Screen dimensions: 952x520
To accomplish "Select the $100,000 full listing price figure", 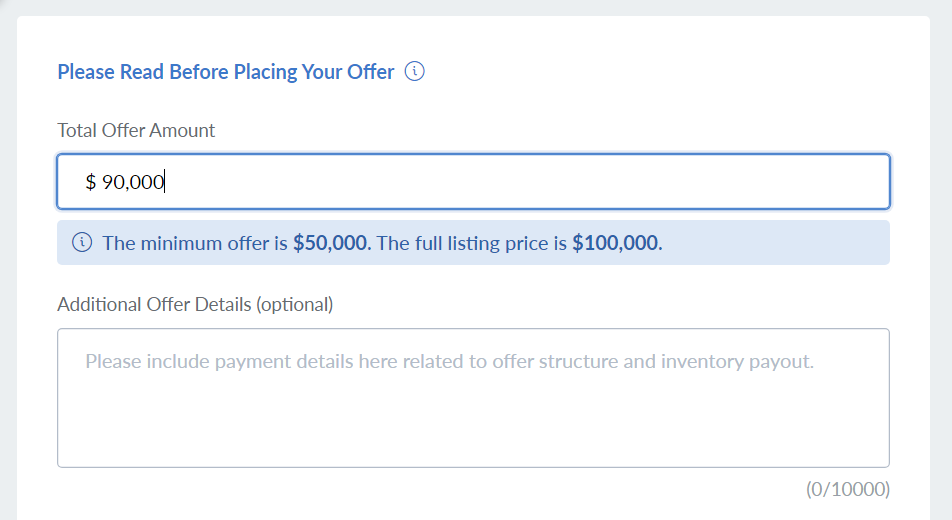I will (615, 243).
